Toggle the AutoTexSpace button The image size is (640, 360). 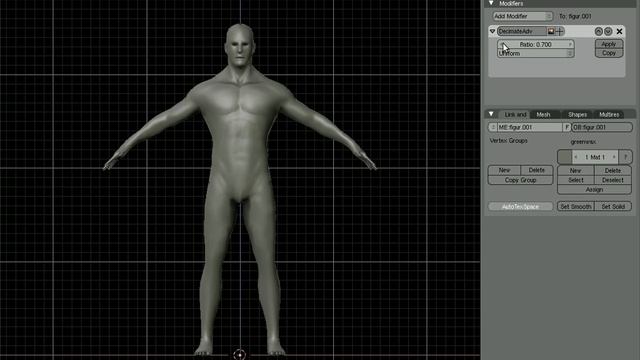pos(520,207)
